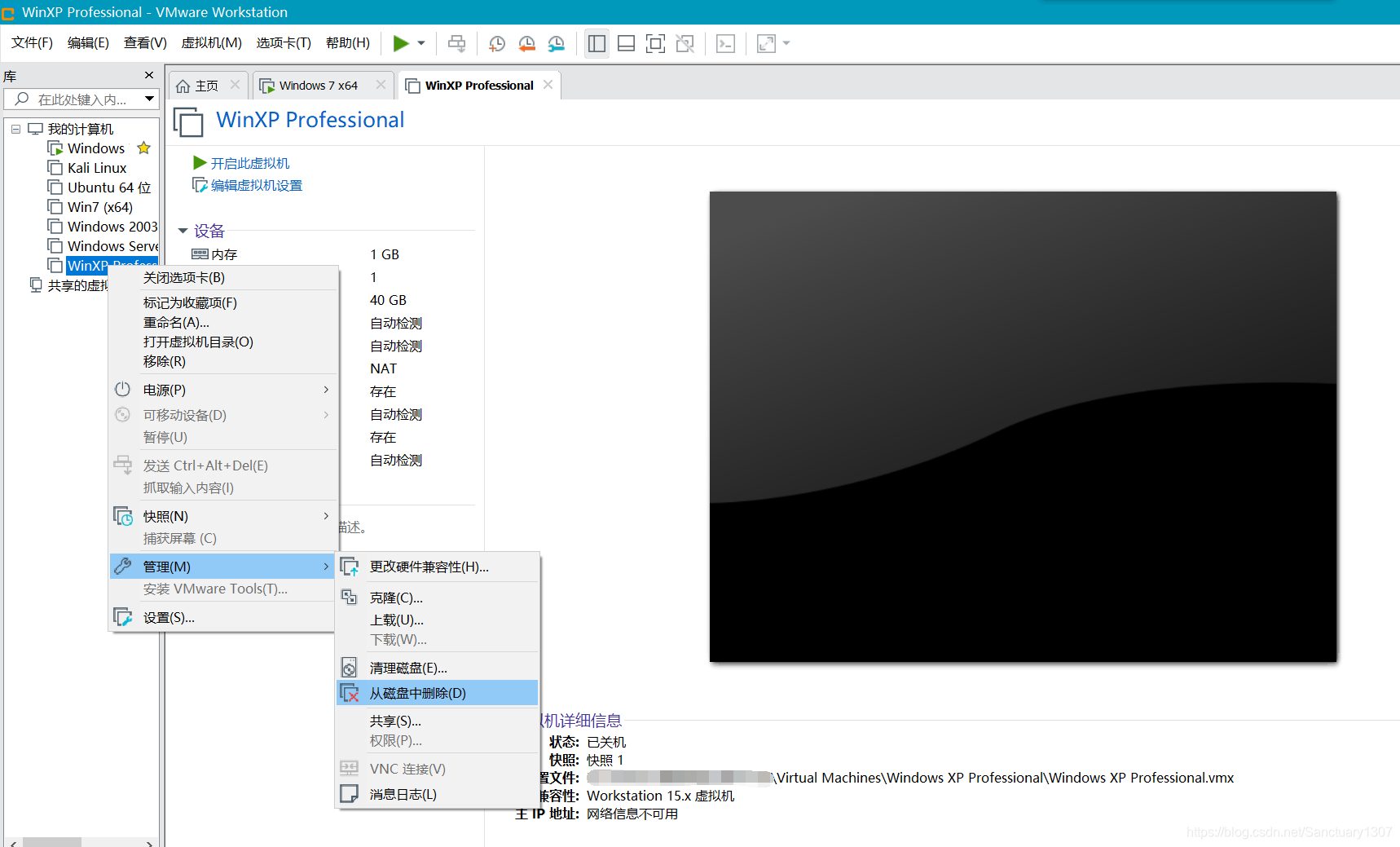This screenshot has height=847, width=1400.
Task: Open the 帮助(H) menu
Action: [348, 43]
